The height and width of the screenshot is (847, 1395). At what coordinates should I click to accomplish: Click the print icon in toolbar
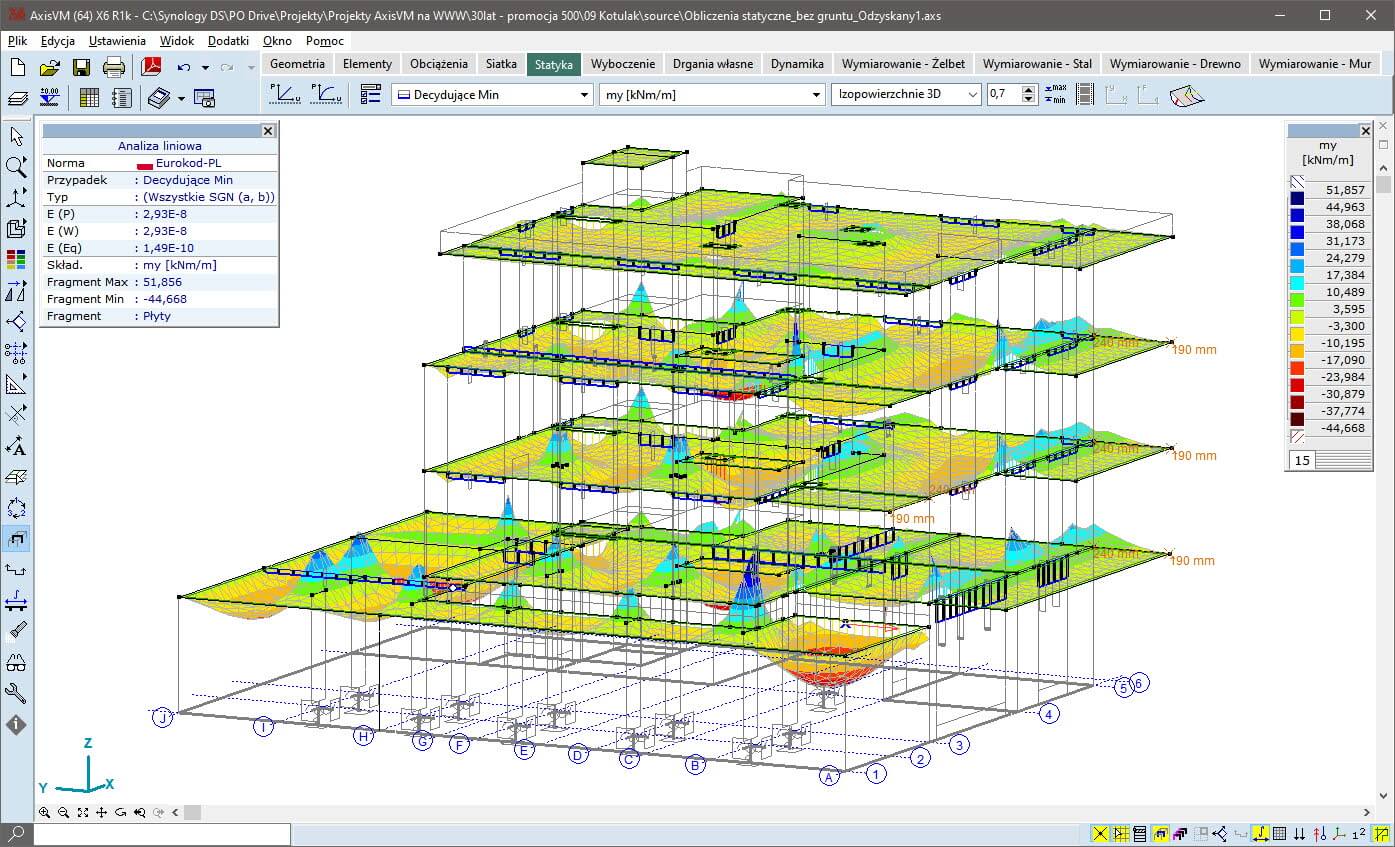[x=114, y=67]
